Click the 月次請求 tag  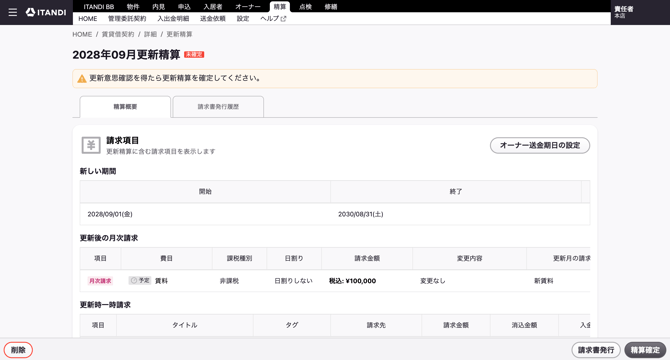tap(100, 281)
